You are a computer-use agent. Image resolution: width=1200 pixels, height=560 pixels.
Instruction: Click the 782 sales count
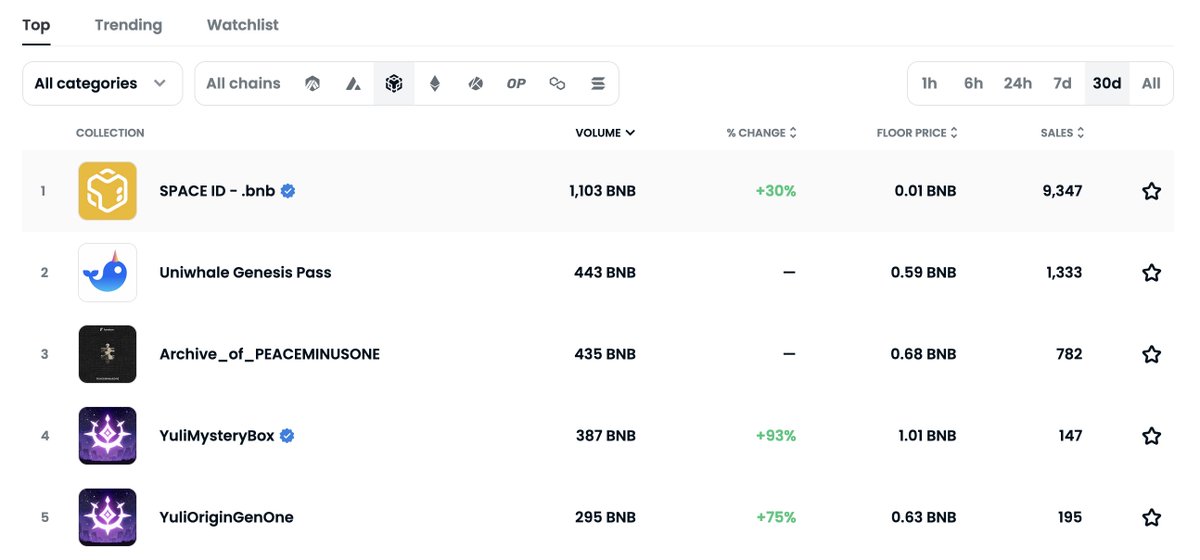1069,354
